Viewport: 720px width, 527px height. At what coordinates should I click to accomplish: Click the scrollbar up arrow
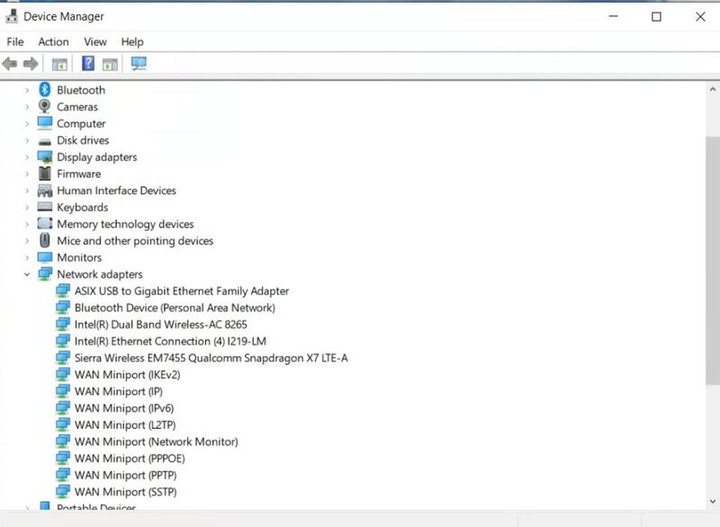713,90
